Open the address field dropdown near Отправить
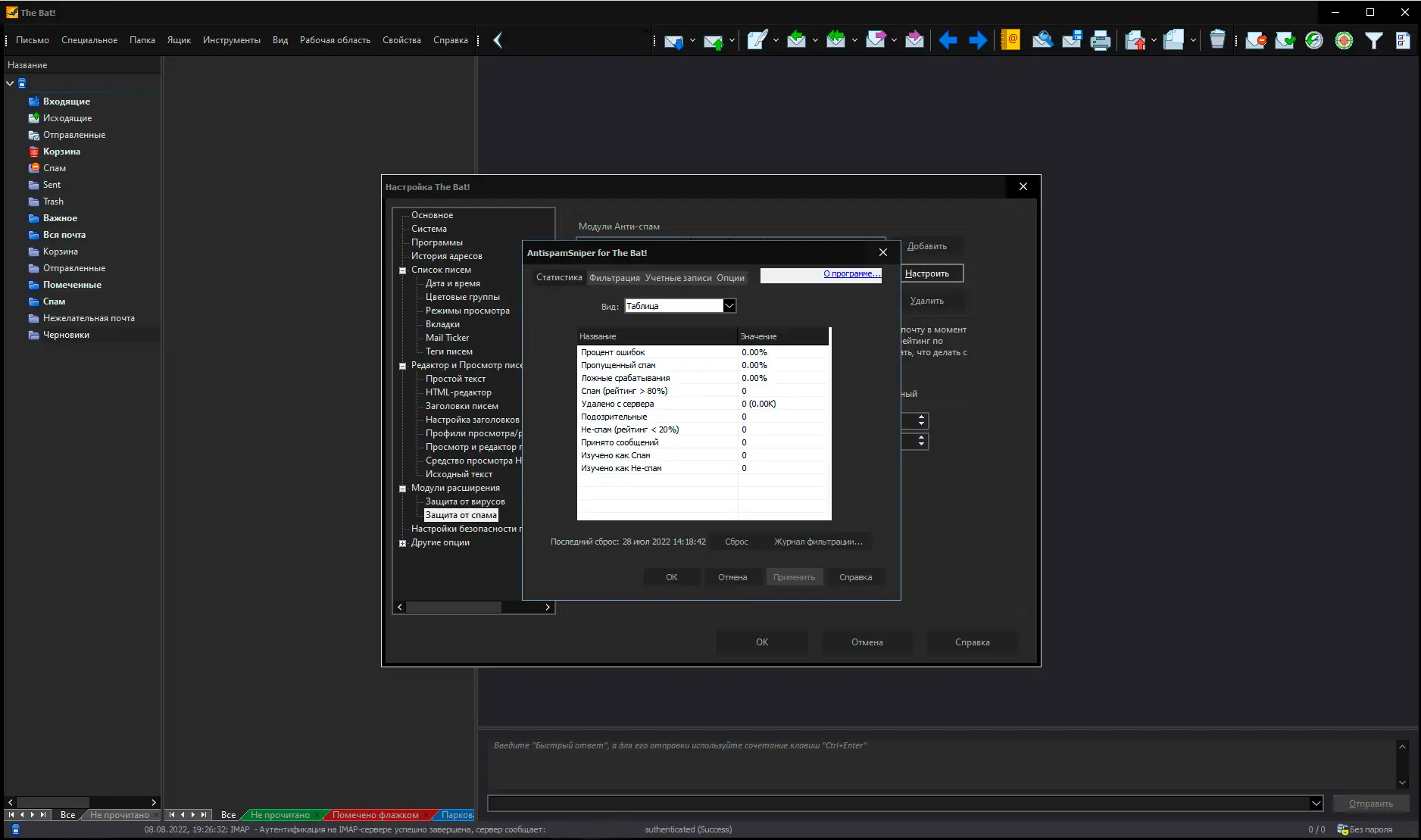1421x840 pixels. [x=1316, y=804]
